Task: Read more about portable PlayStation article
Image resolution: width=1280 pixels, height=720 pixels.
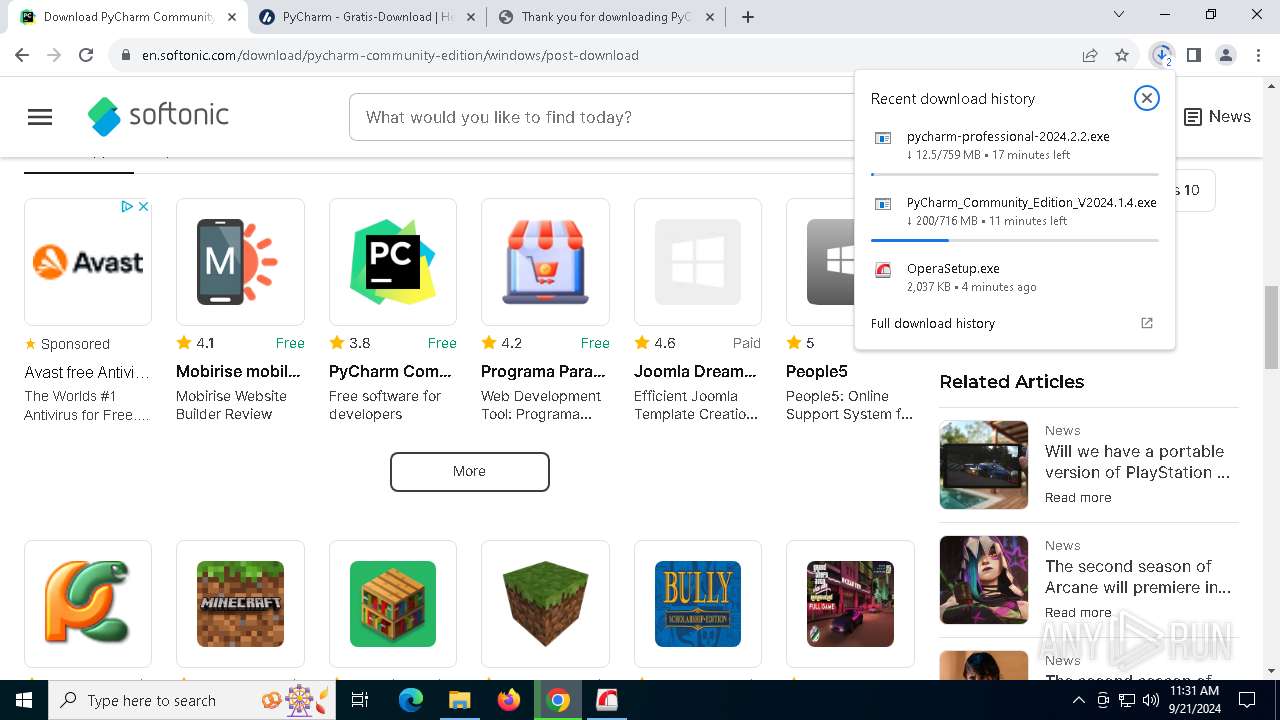Action: (x=1078, y=497)
